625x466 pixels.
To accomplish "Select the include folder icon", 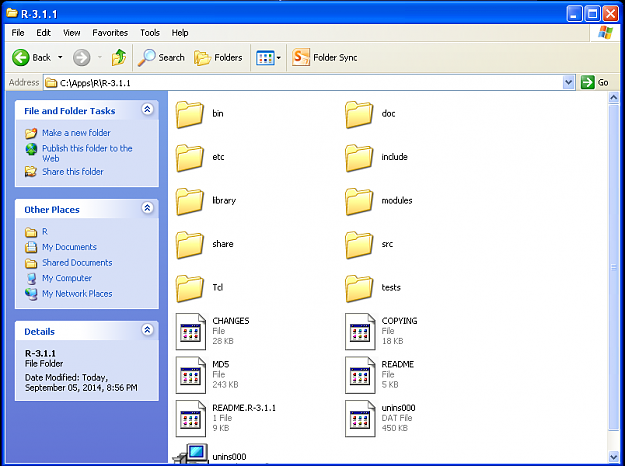I will 359,158.
